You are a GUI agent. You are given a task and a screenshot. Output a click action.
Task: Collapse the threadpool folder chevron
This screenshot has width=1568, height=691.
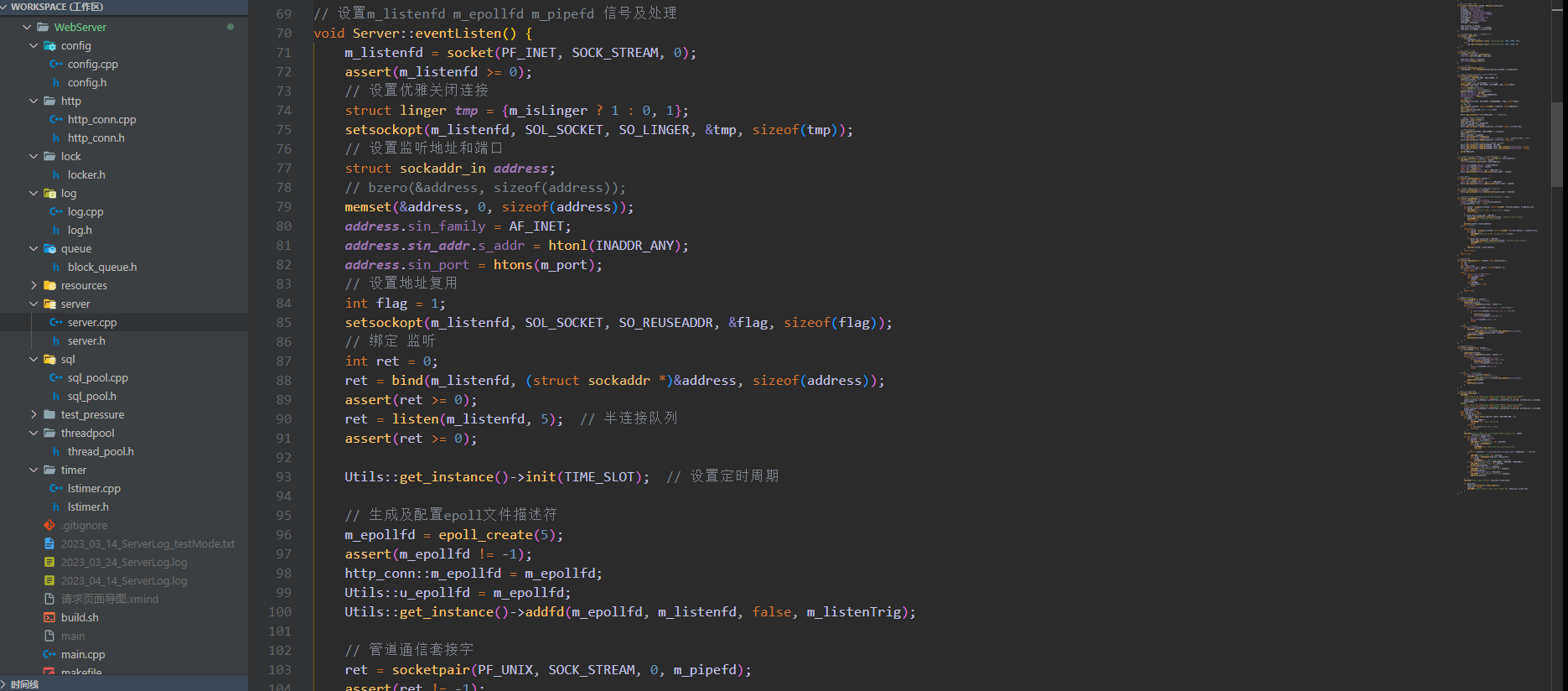pos(34,433)
